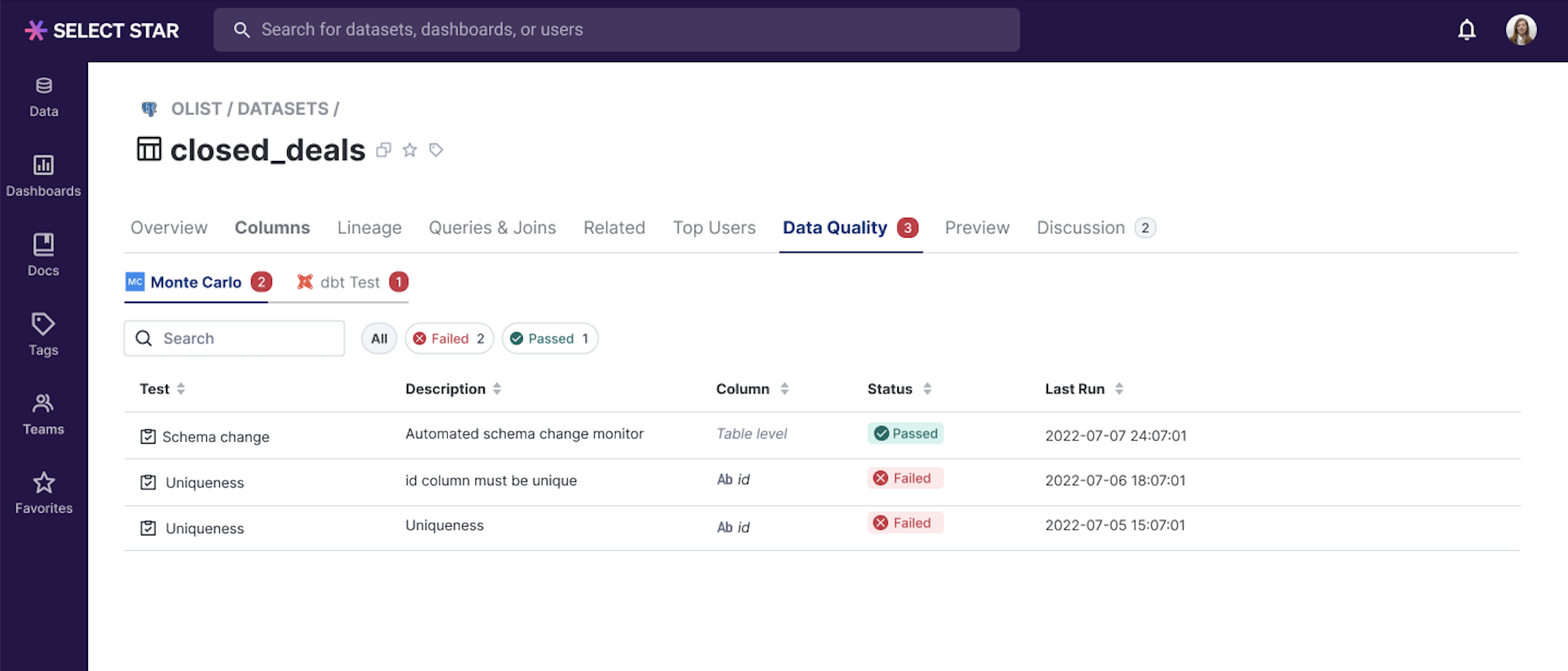
Task: Star closed_deals as a favorite
Action: tap(410, 150)
